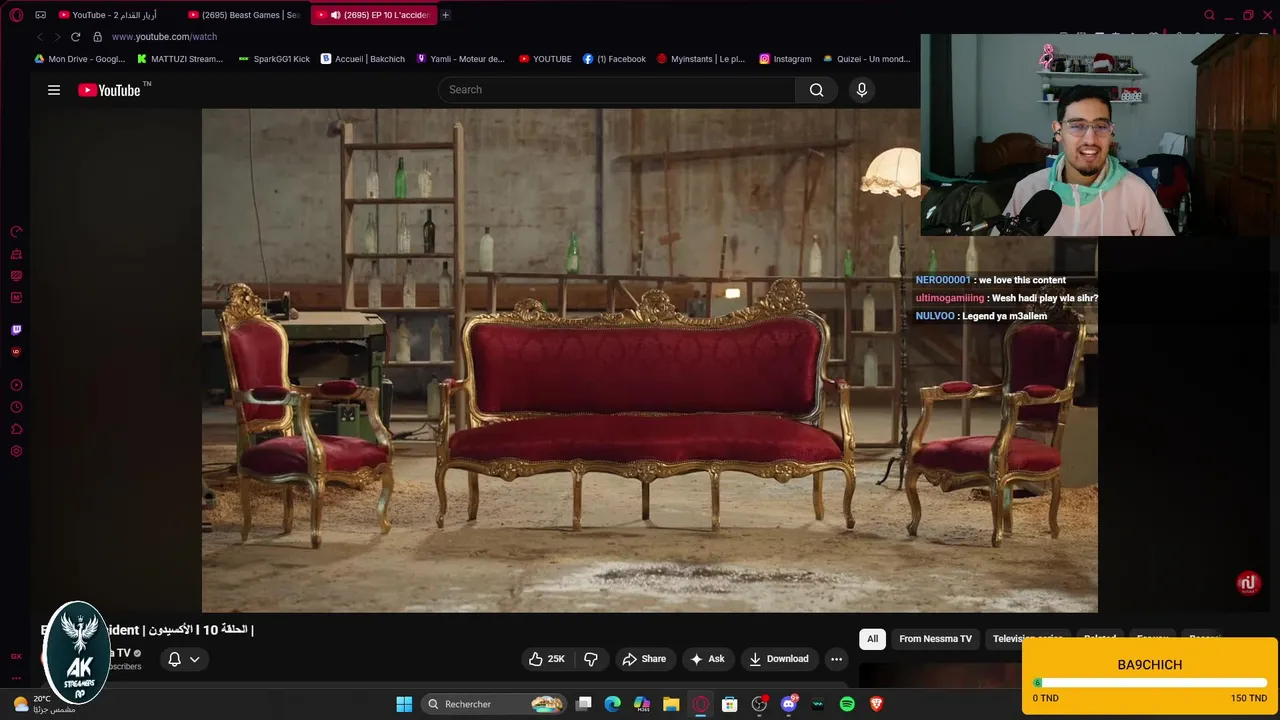
Task: Open Twitch panel in Opera sidebar
Action: 16,329
